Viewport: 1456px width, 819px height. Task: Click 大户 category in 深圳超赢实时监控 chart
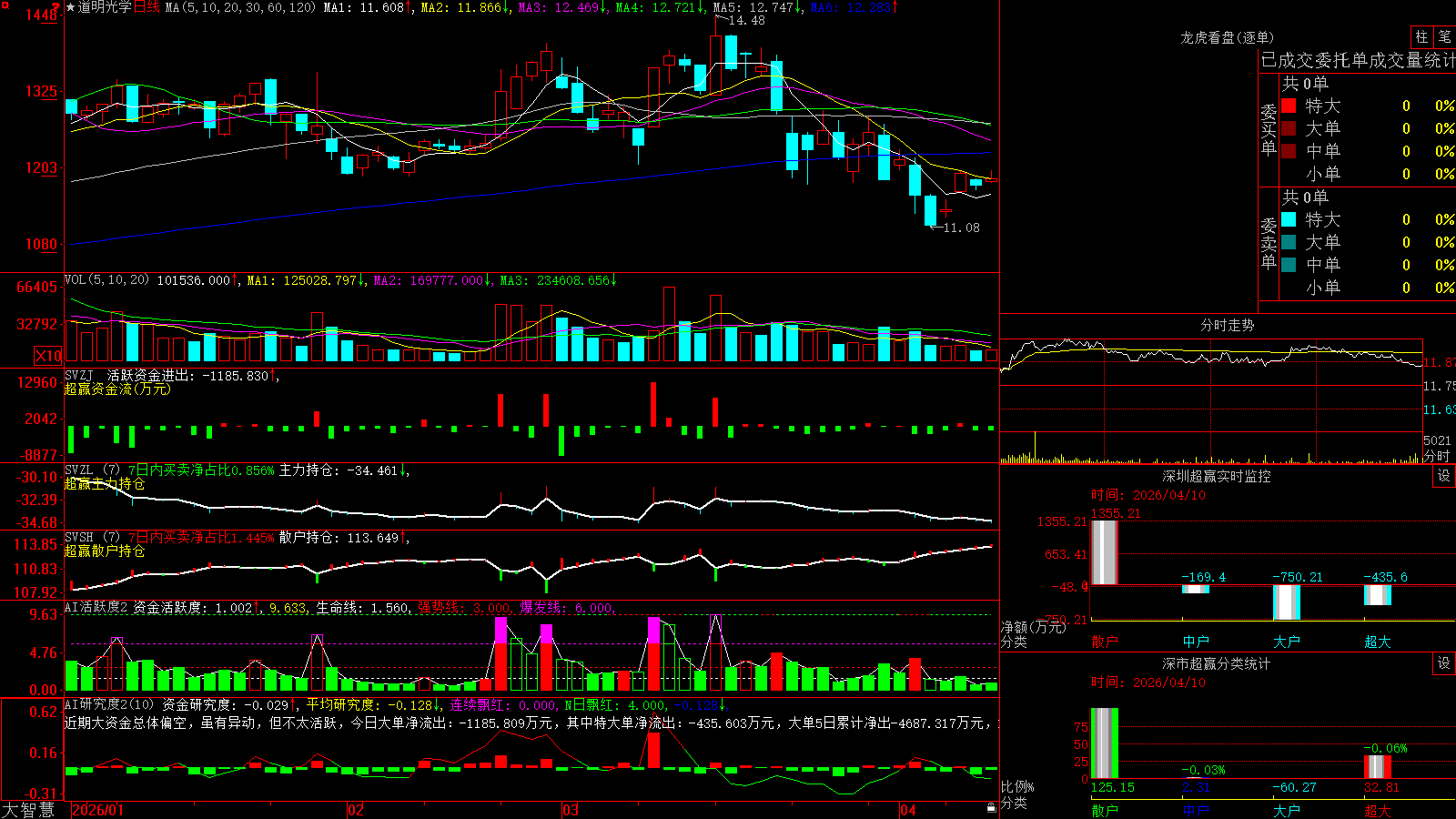[1287, 642]
